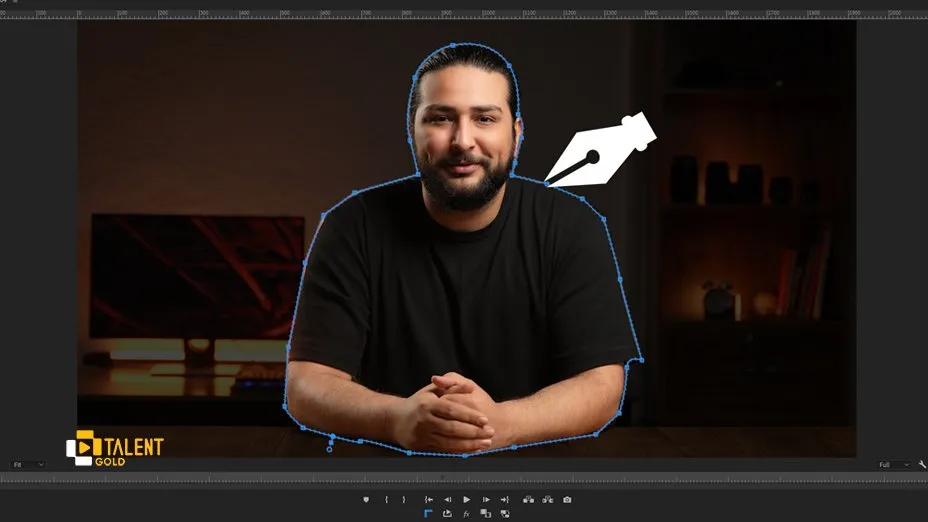Toggle the comparison view icon

pyautogui.click(x=485, y=513)
